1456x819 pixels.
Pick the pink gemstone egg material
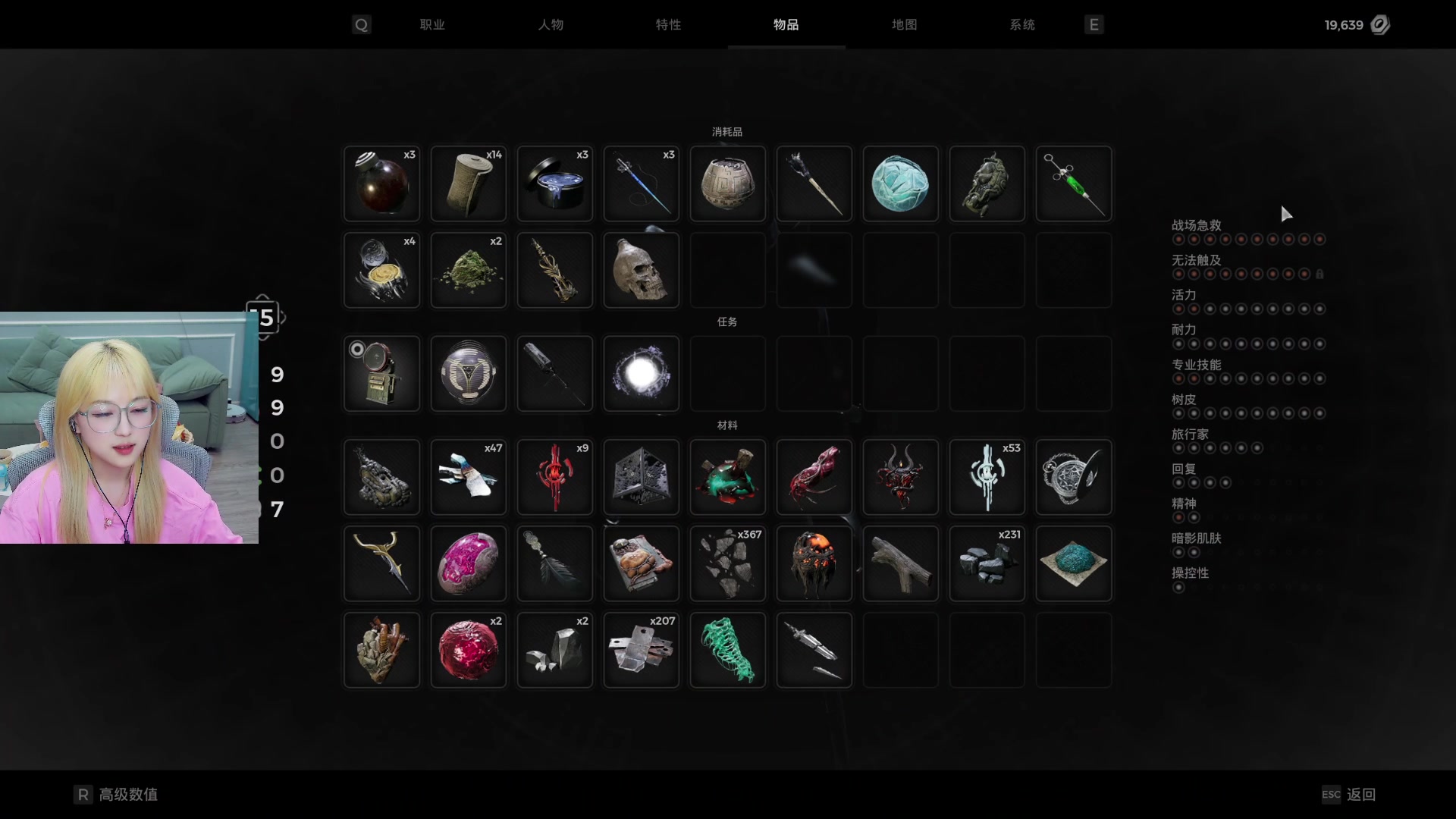[x=469, y=563]
